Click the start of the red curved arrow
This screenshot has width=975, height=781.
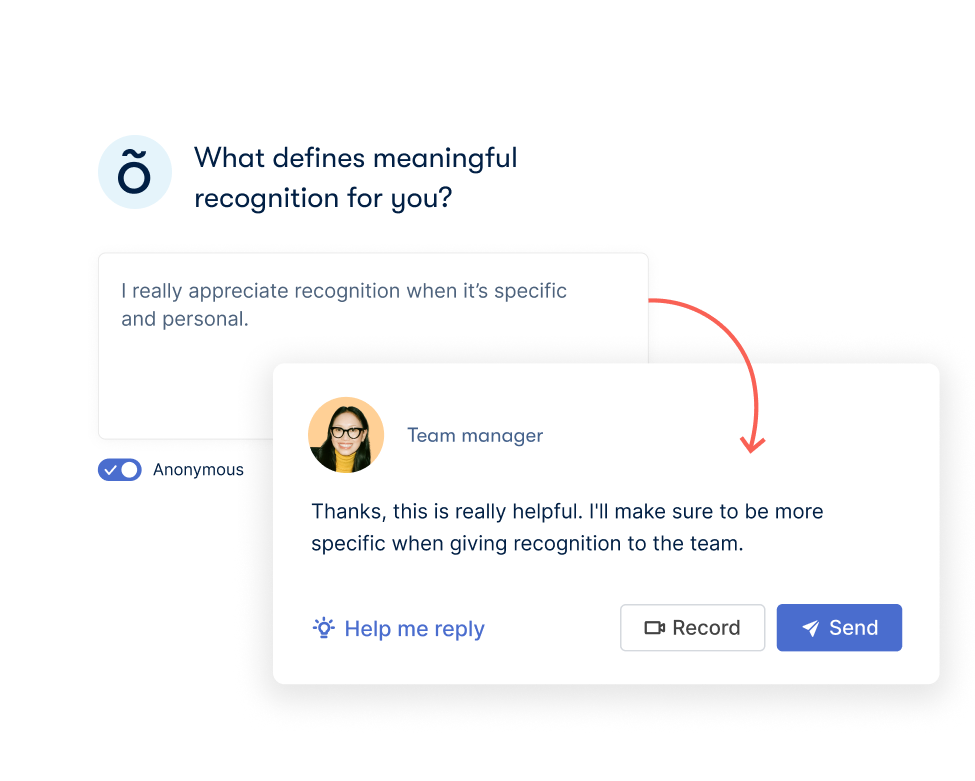(x=653, y=301)
